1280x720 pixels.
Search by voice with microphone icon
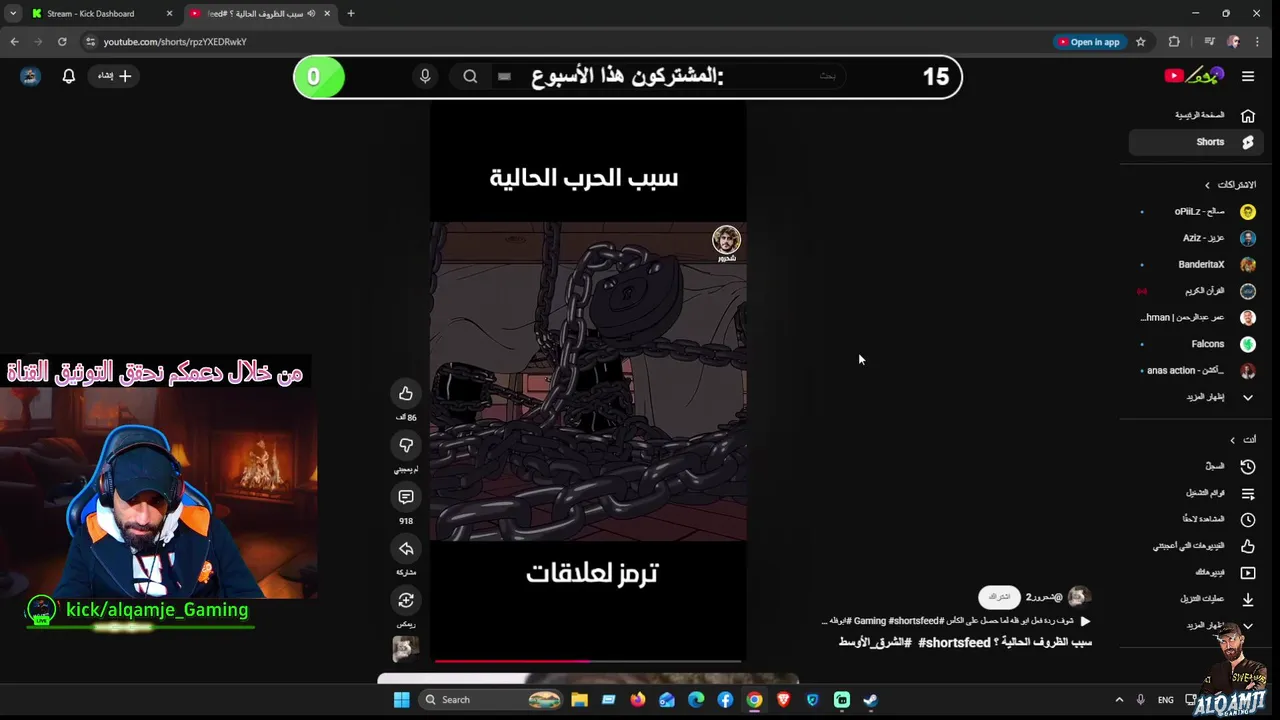[425, 76]
